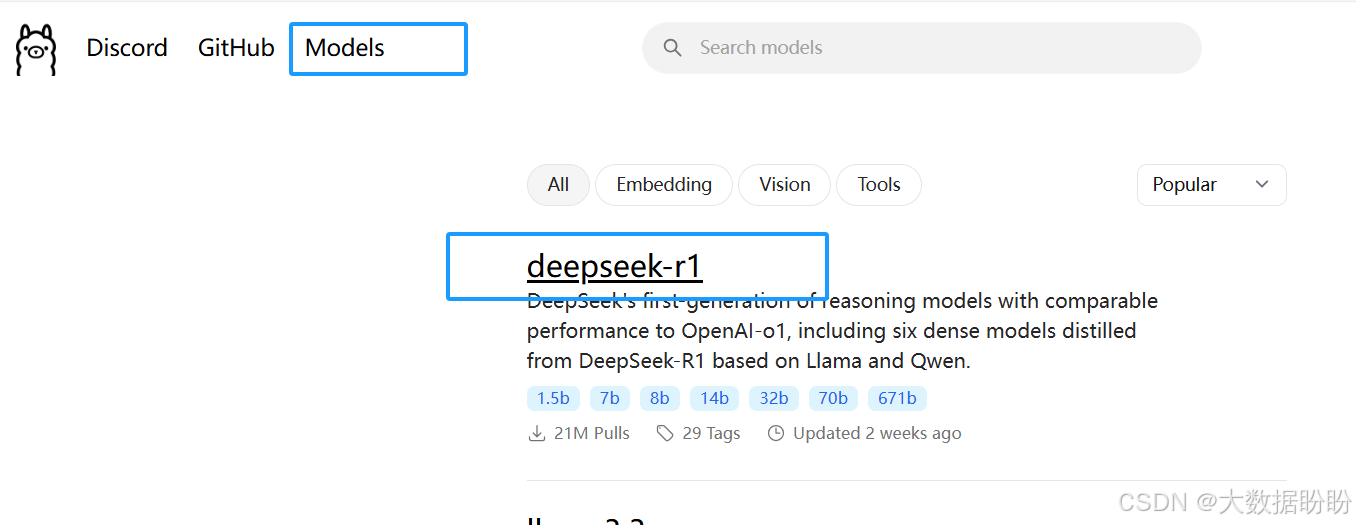
Task: Click the 671b size tag
Action: (897, 398)
